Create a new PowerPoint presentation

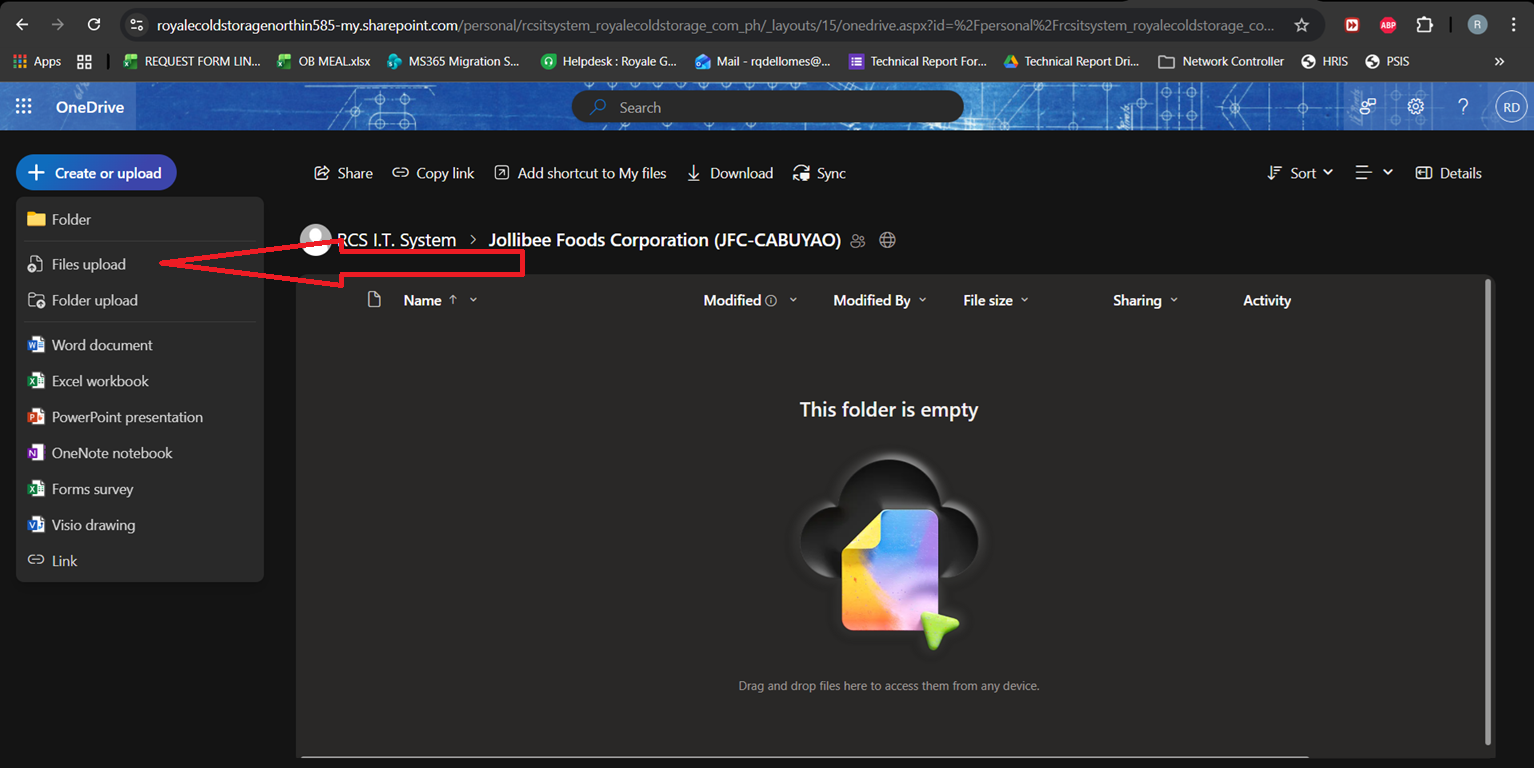click(x=140, y=417)
